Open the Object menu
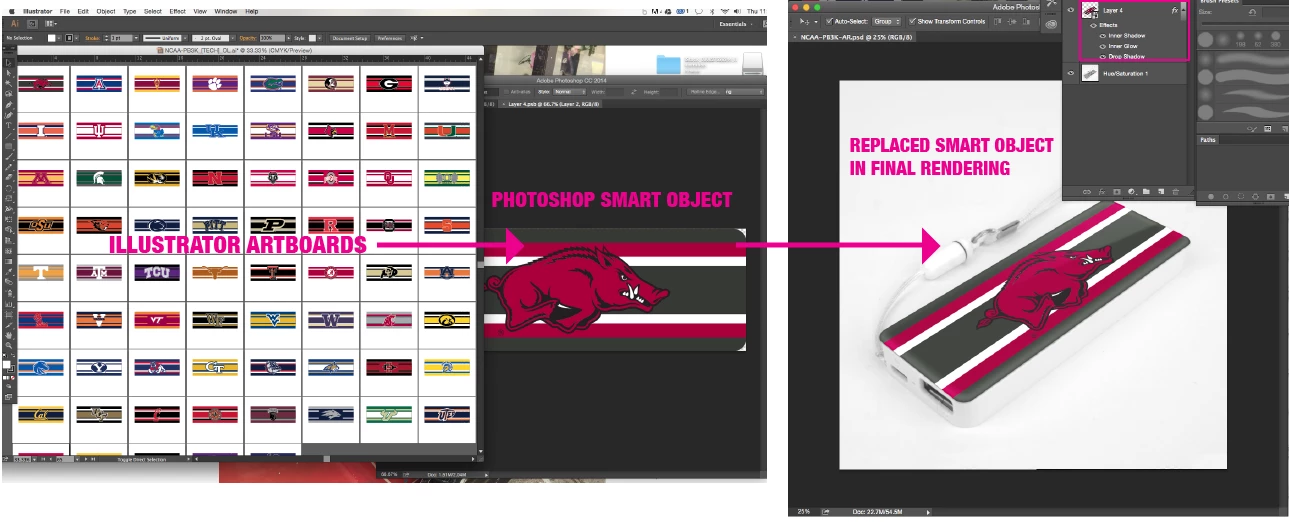The image size is (1289, 523). tap(105, 11)
